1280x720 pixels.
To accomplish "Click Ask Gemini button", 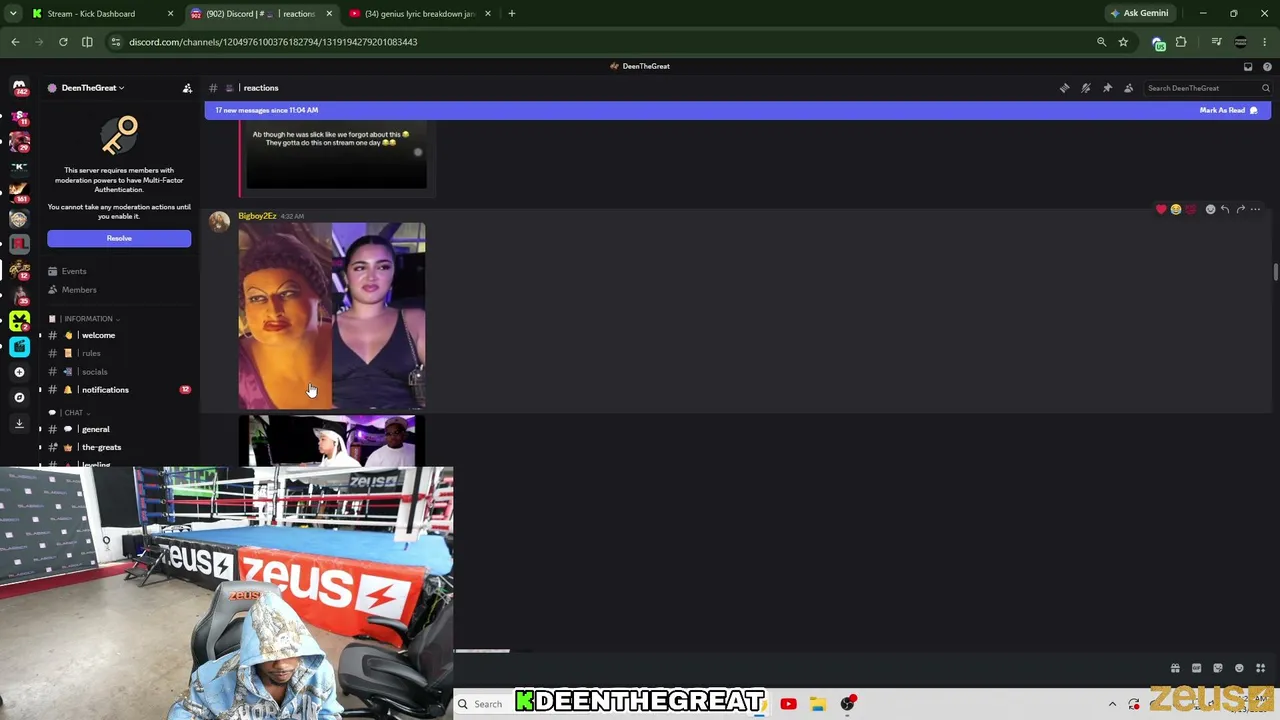I will point(1139,14).
